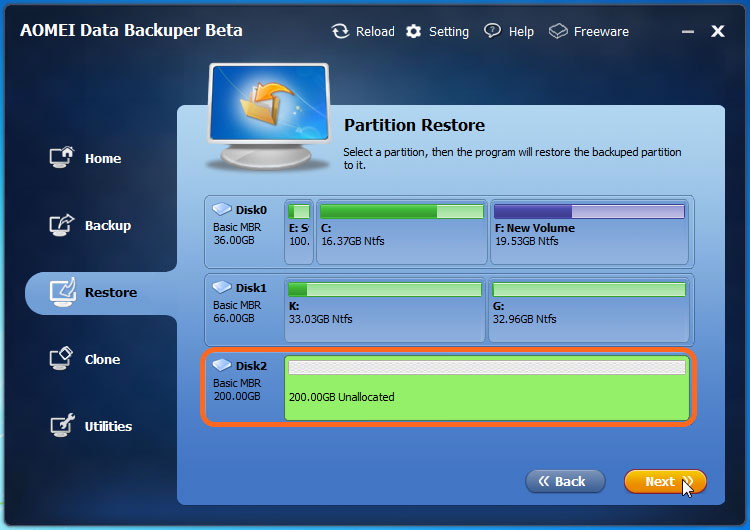Click the Disk2 200.00GB size text
The image size is (750, 530).
237,396
